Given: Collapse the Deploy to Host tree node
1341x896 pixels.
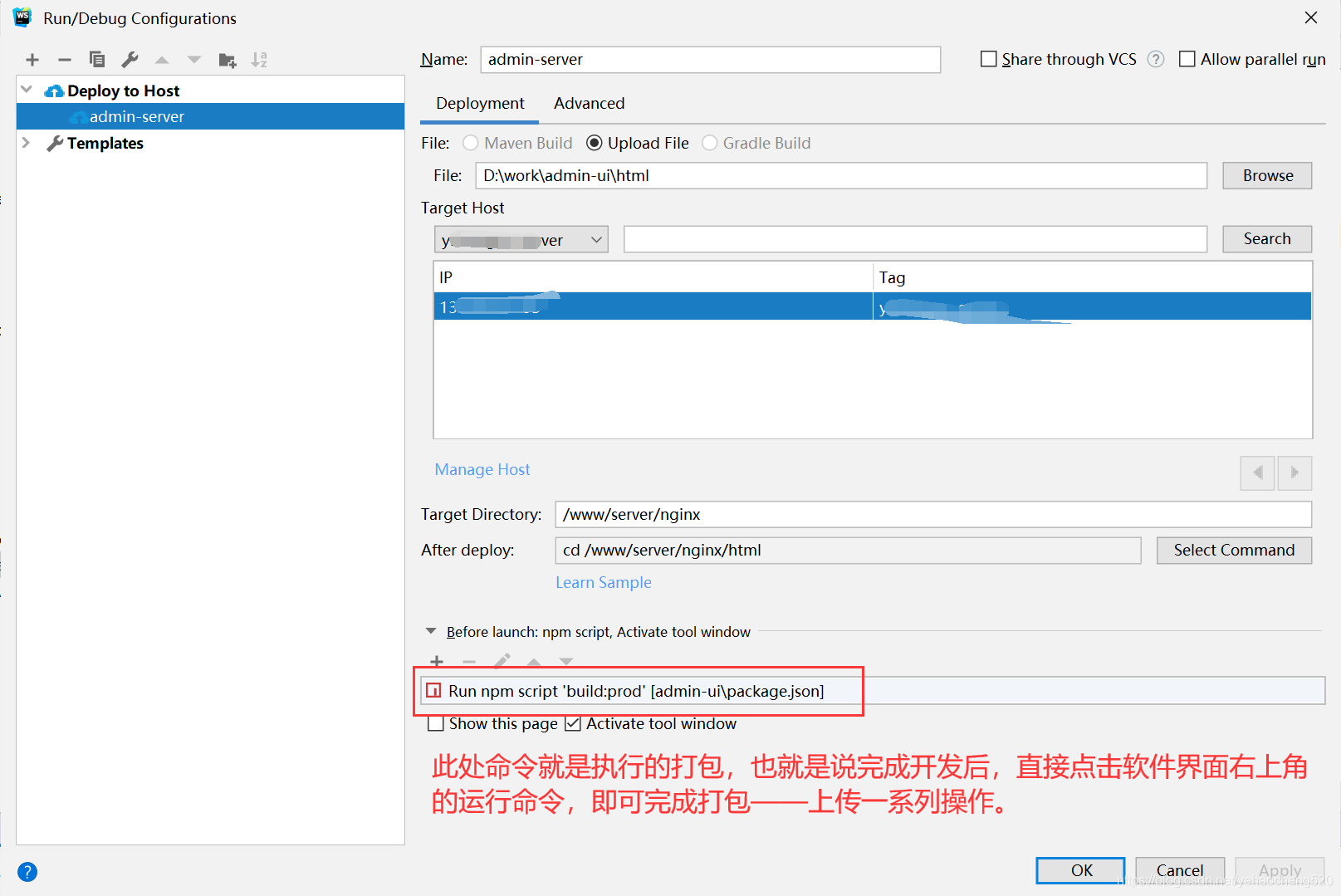Looking at the screenshot, I should (x=27, y=90).
